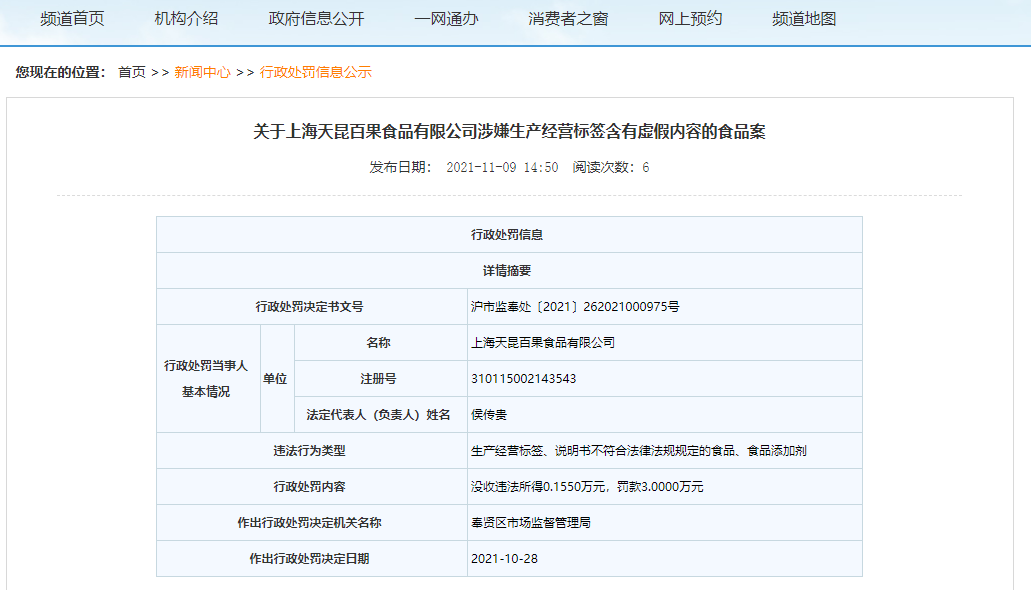The height and width of the screenshot is (590, 1031).
Task: Select the name 侯传贵
Action: pyautogui.click(x=489, y=414)
